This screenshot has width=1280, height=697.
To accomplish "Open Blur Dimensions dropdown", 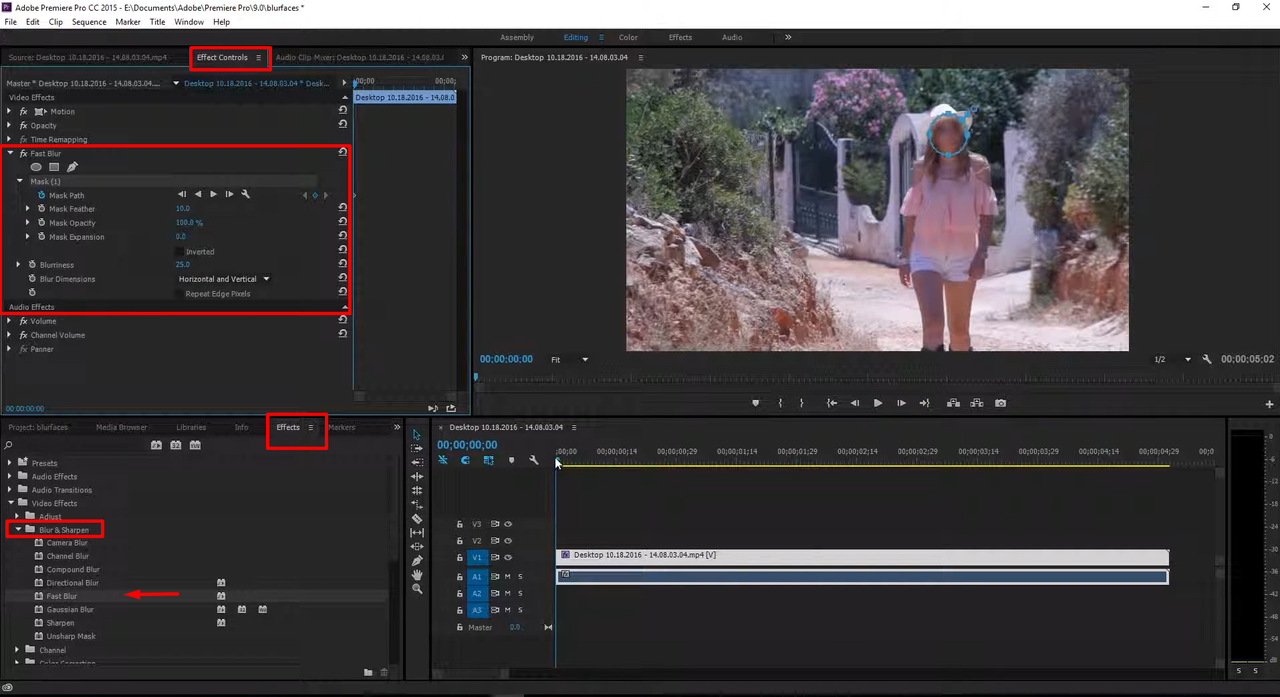I will (224, 279).
